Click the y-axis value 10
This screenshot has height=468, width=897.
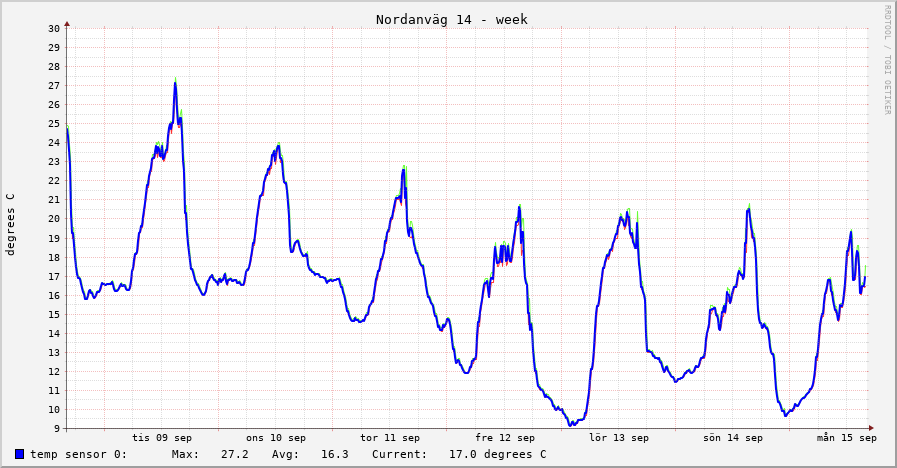click(x=54, y=410)
